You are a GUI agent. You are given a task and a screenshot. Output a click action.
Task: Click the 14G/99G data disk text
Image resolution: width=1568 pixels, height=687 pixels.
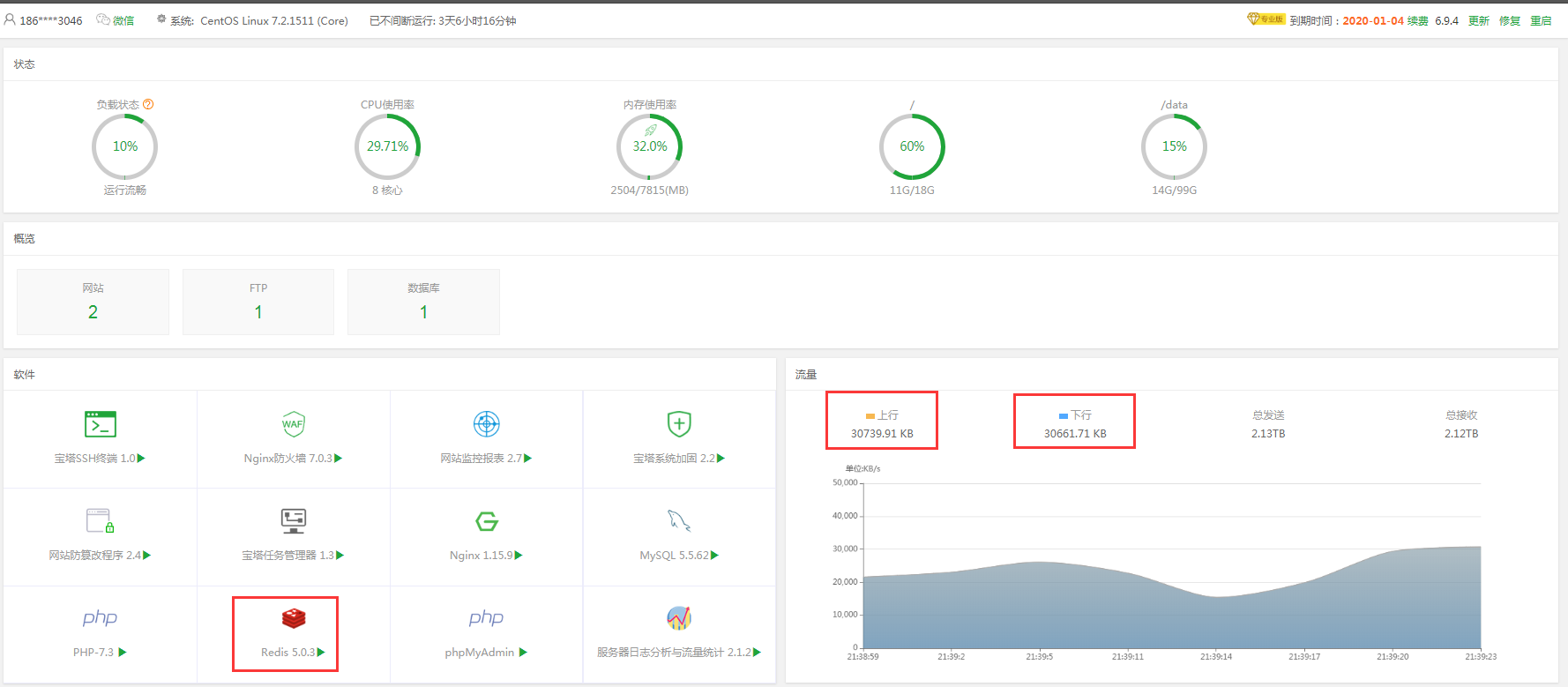[x=1175, y=190]
